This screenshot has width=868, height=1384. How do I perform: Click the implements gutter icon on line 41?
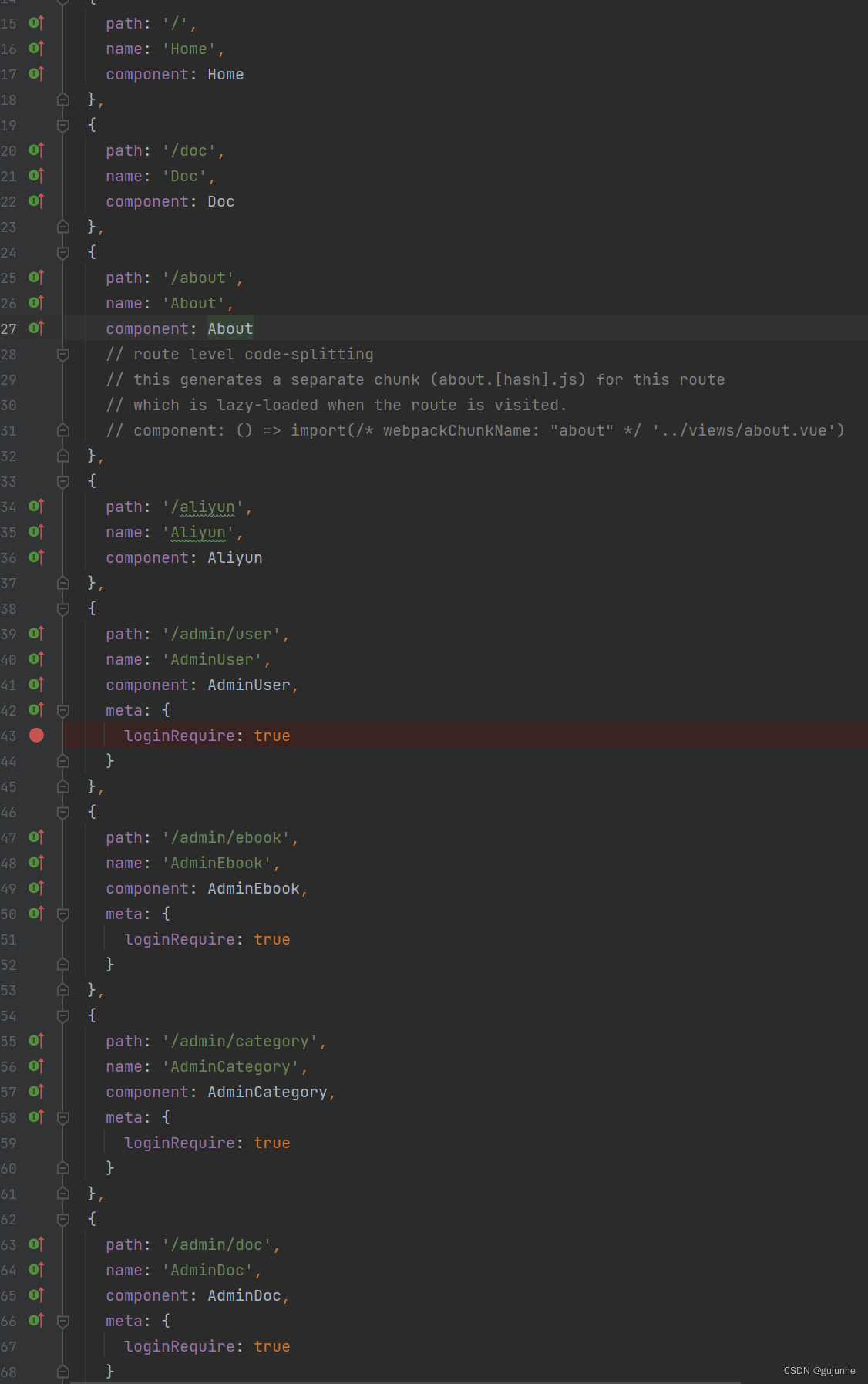coord(36,685)
